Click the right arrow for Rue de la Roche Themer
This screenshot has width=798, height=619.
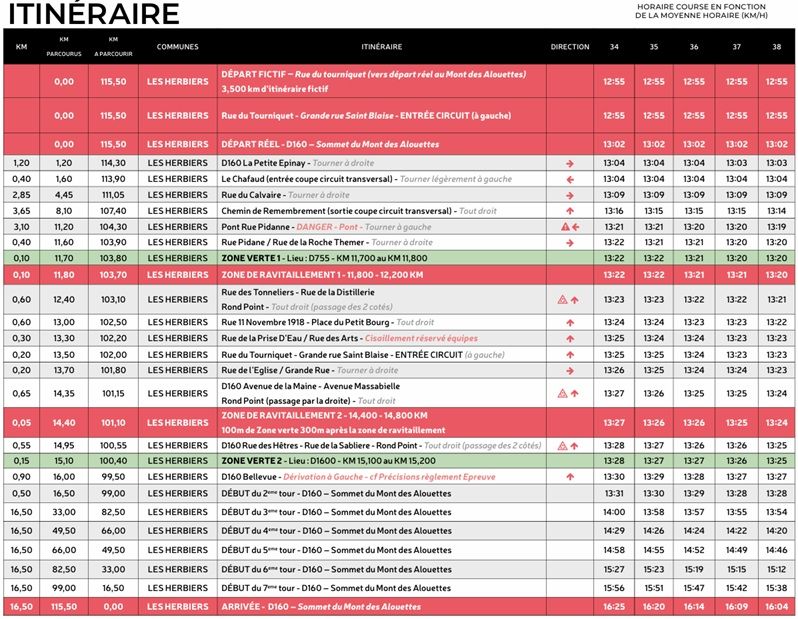569,243
